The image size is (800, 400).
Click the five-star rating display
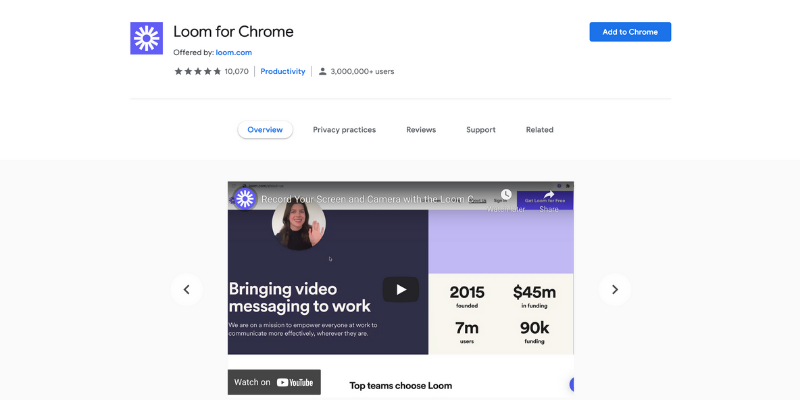[197, 71]
